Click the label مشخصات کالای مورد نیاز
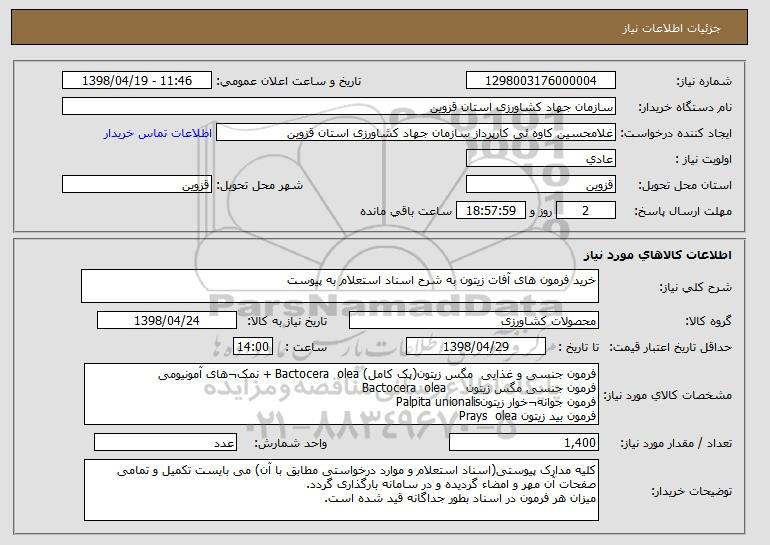 [x=667, y=395]
